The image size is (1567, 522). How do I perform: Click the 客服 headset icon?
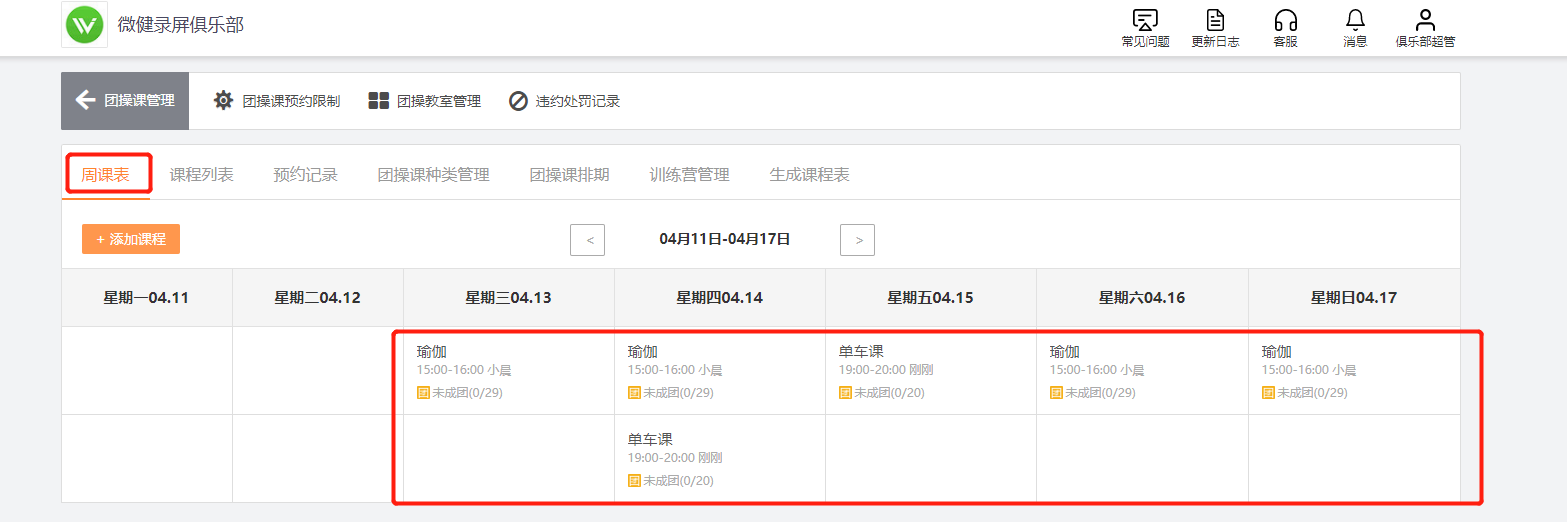(x=1285, y=20)
